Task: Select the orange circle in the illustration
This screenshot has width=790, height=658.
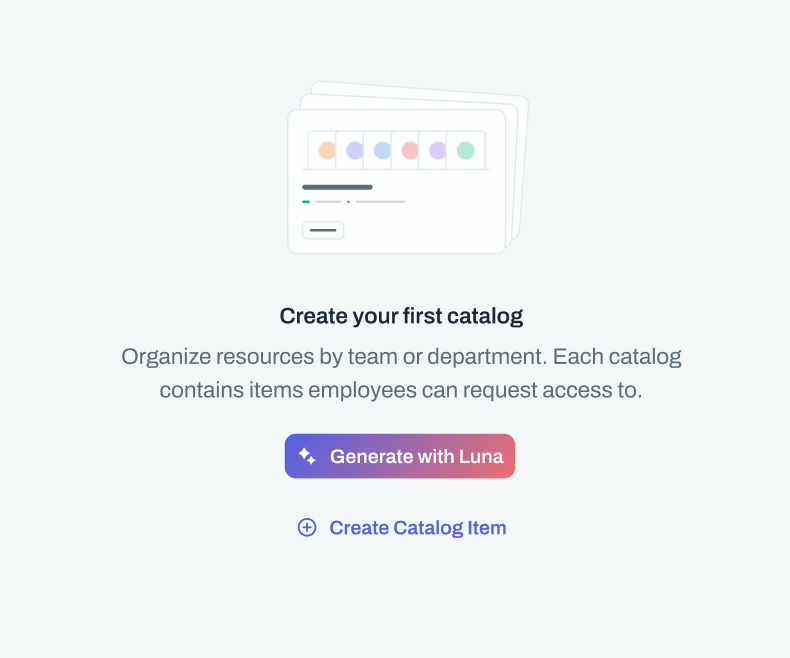Action: [x=327, y=151]
